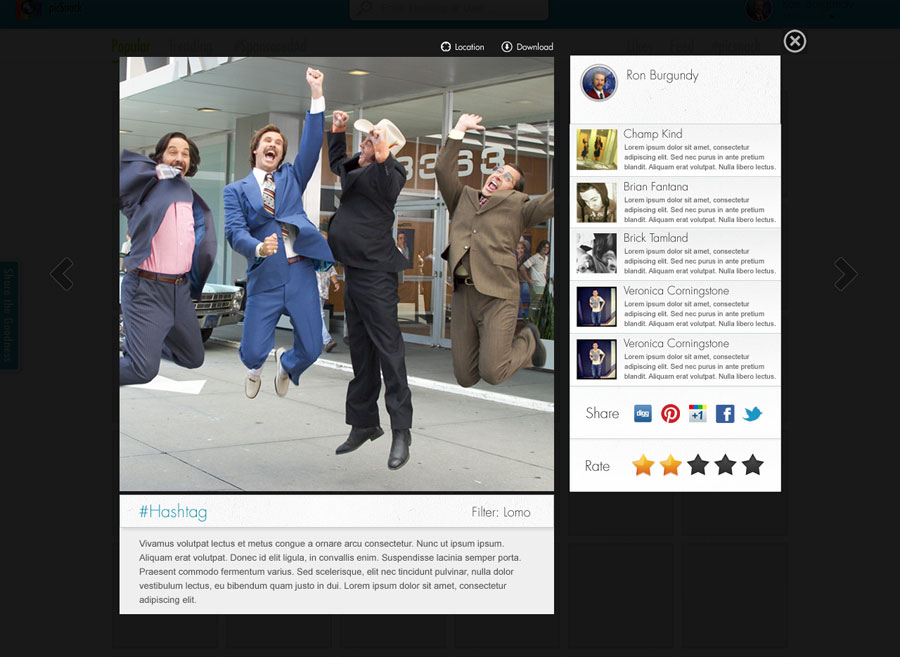Rate the photo four stars

point(726,465)
